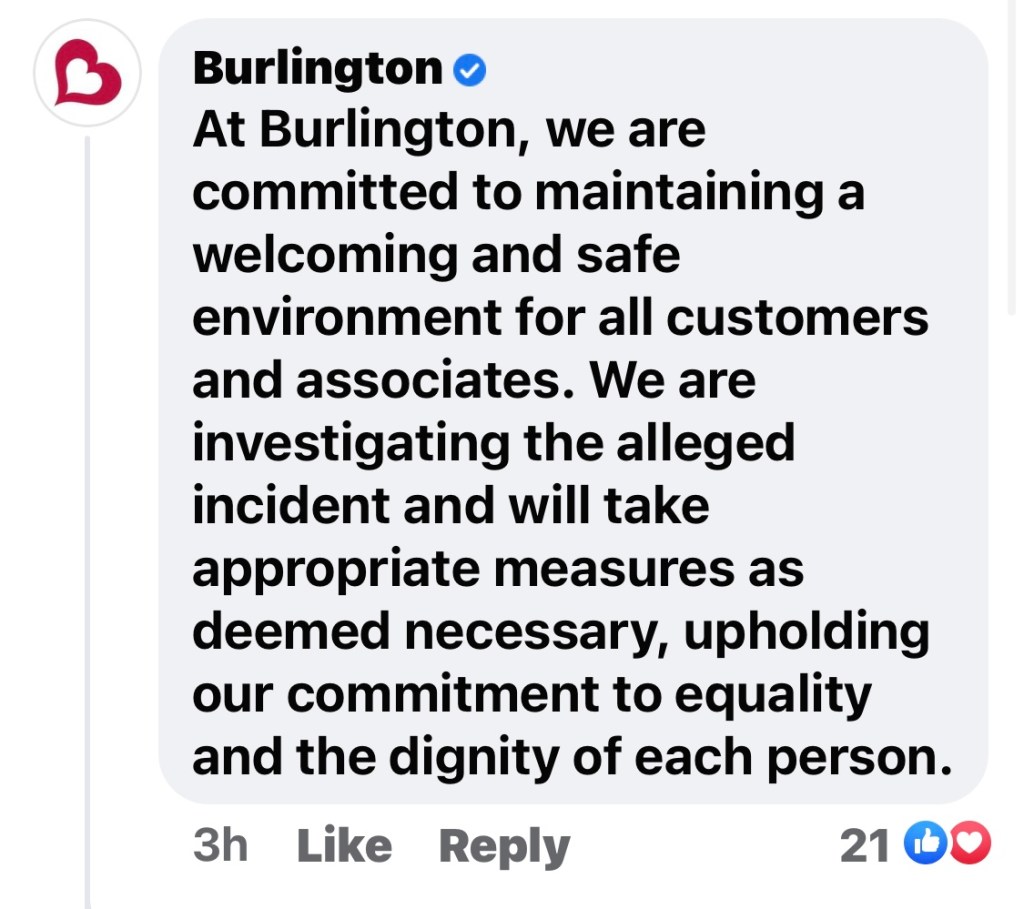Click the text "investigating the alleged"

click(493, 443)
